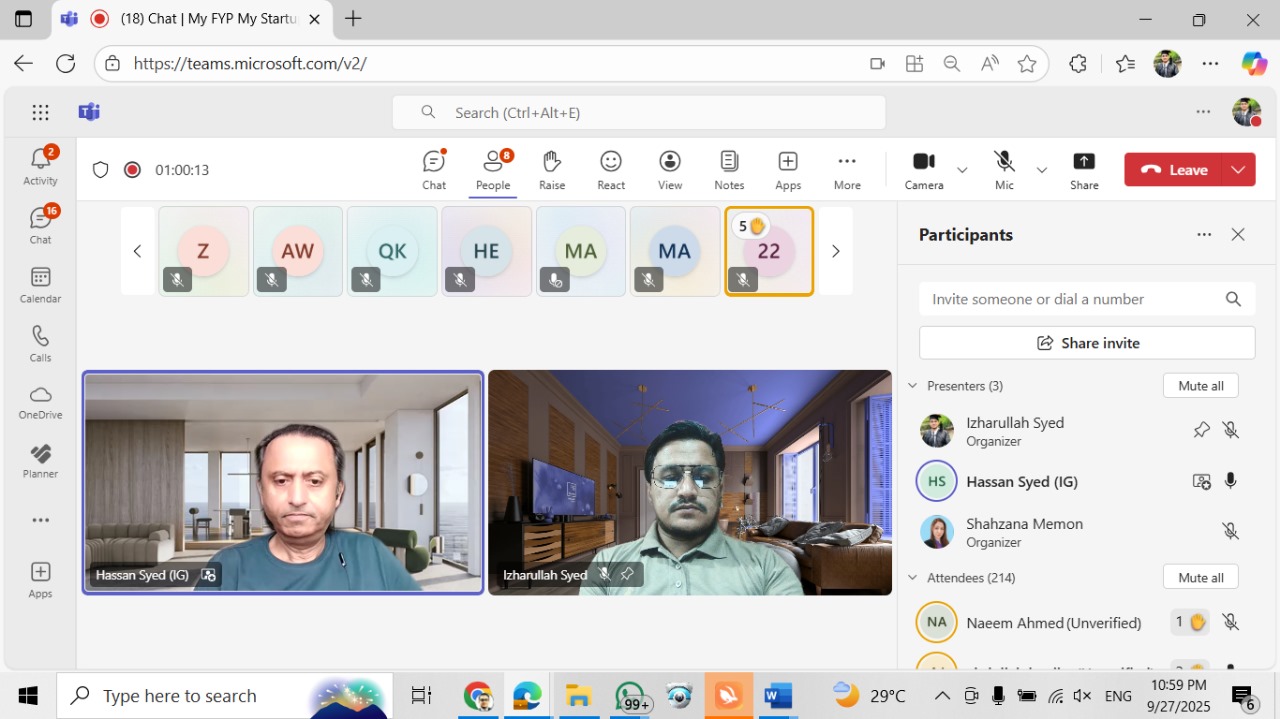Open Planner in the left sidebar
Screen dimensions: 1280x719
(x=40, y=461)
